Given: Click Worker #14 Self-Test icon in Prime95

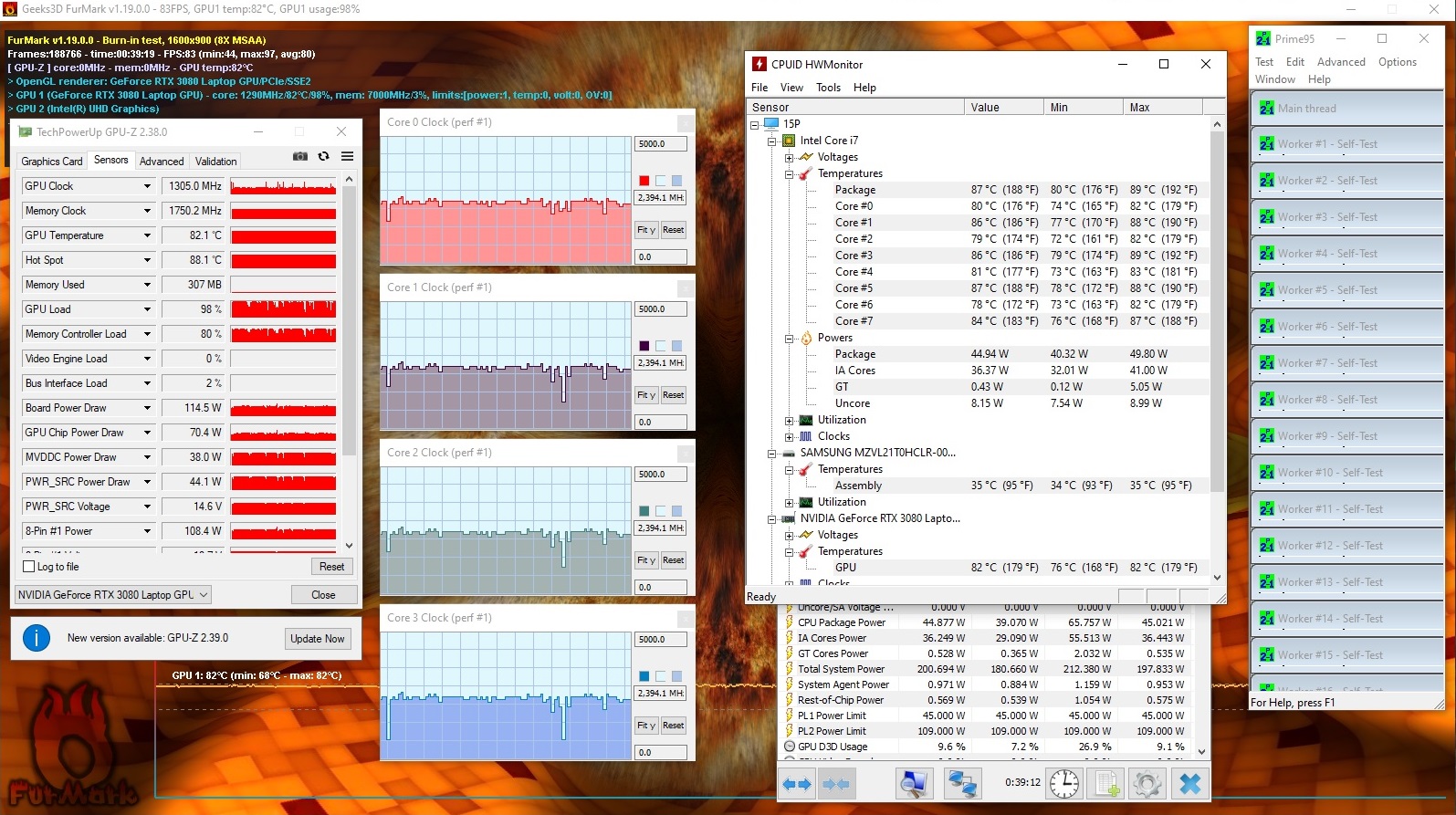Looking at the screenshot, I should click(x=1267, y=619).
